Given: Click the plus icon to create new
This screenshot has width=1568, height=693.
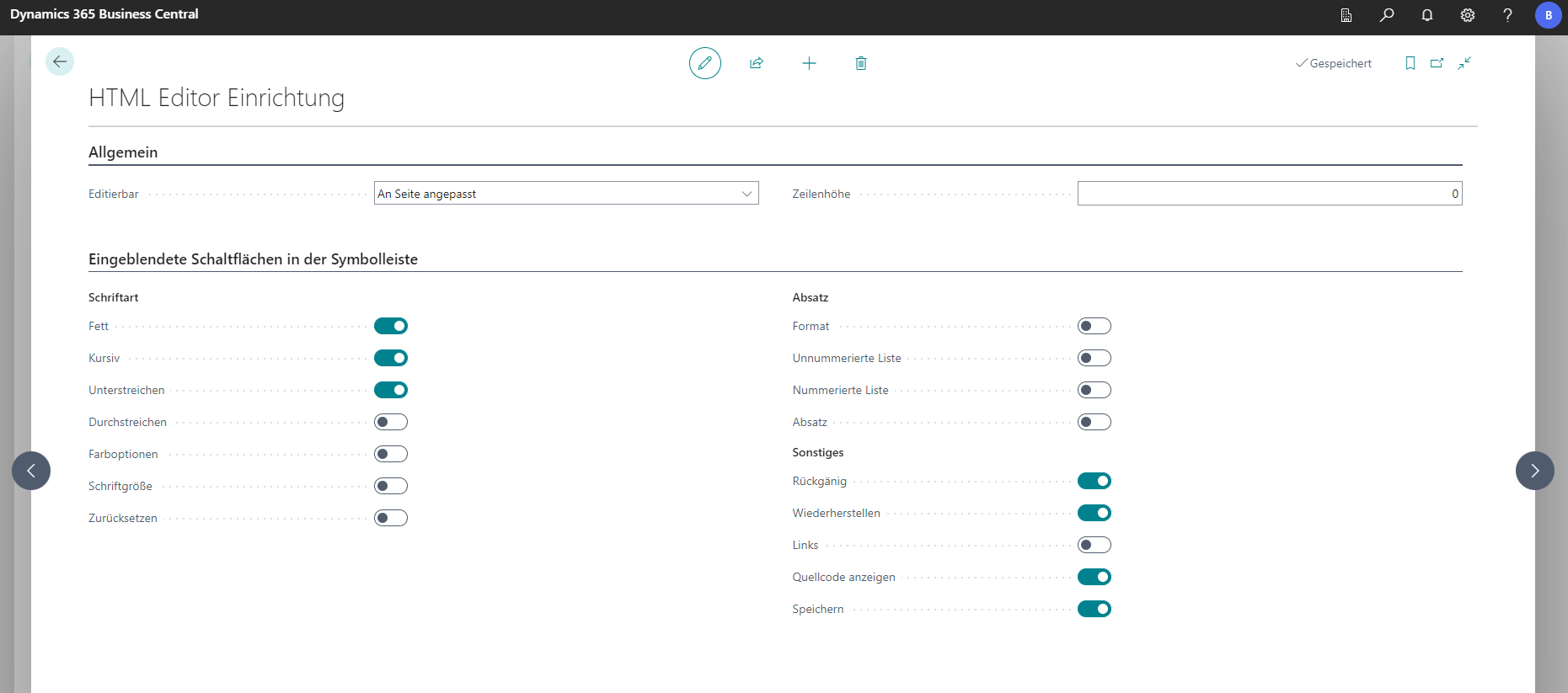Looking at the screenshot, I should tap(809, 63).
